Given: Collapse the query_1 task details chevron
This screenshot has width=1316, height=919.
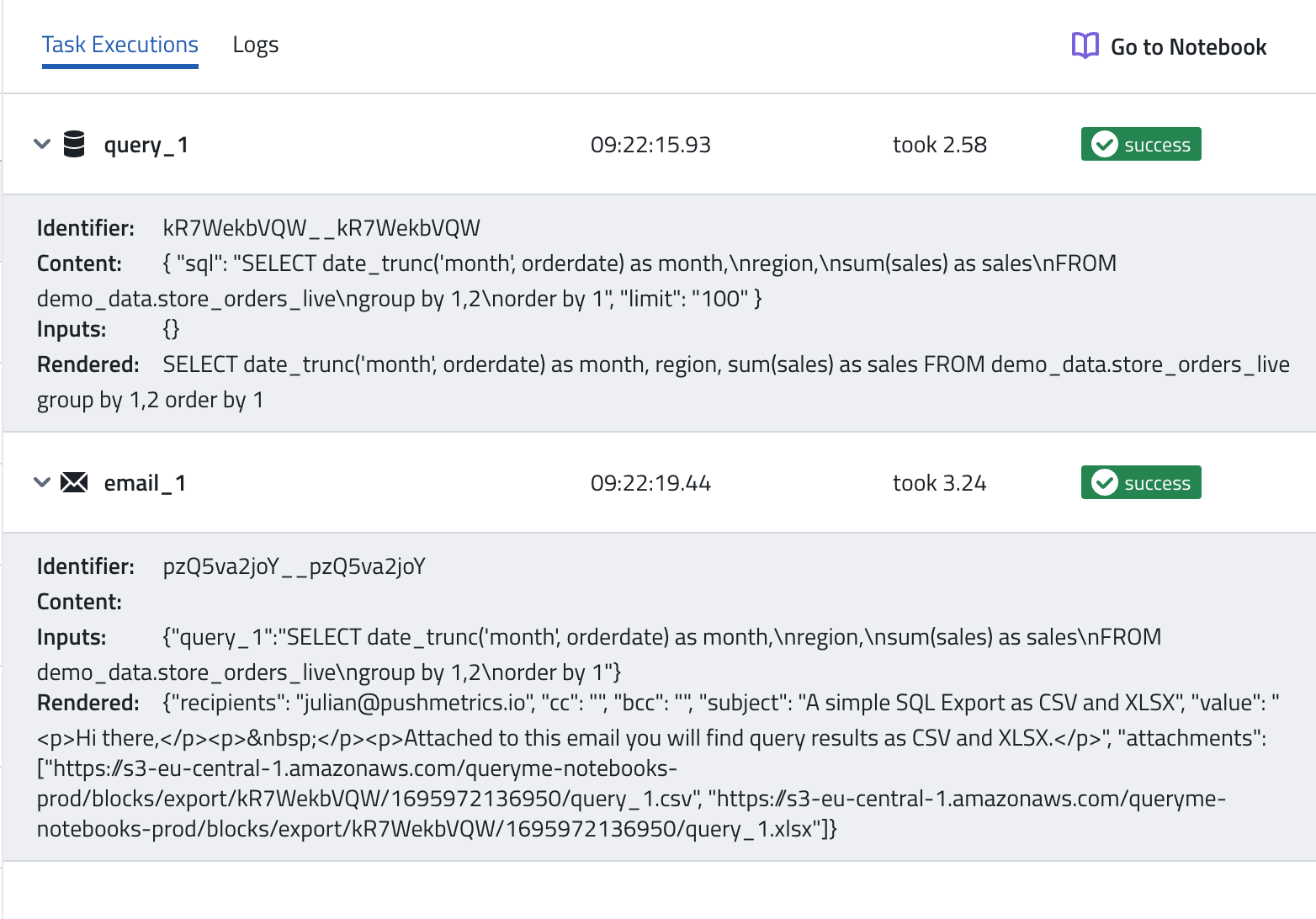Looking at the screenshot, I should click(x=42, y=145).
